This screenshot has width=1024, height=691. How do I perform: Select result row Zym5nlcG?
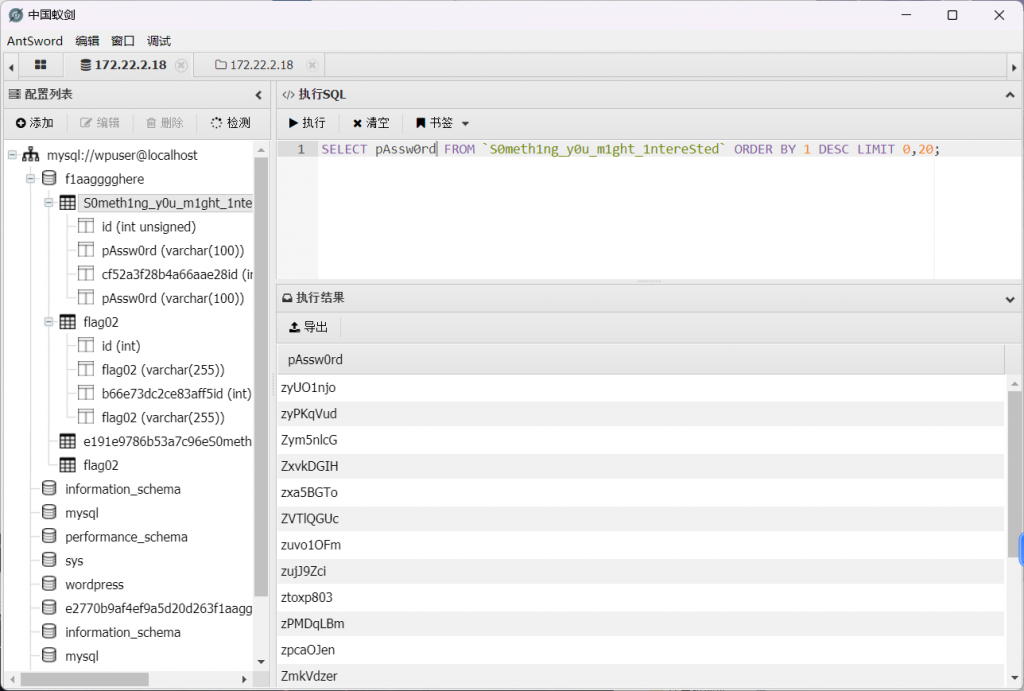click(641, 440)
